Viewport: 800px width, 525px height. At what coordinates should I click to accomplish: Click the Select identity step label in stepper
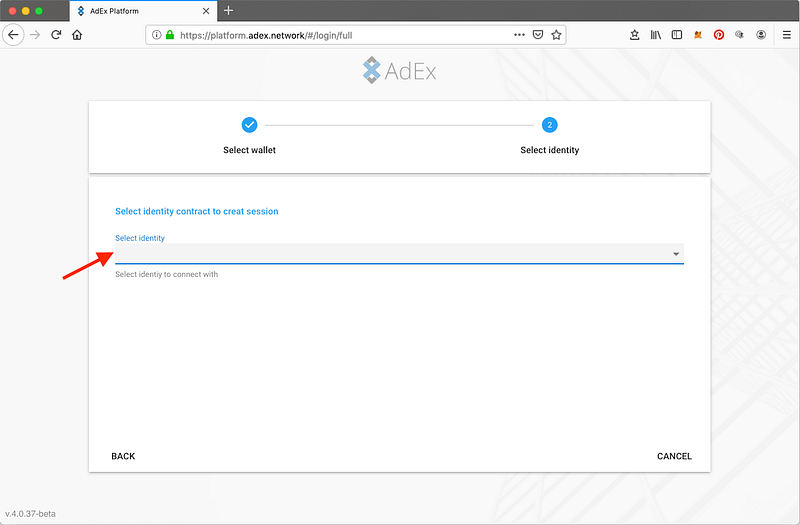(549, 150)
